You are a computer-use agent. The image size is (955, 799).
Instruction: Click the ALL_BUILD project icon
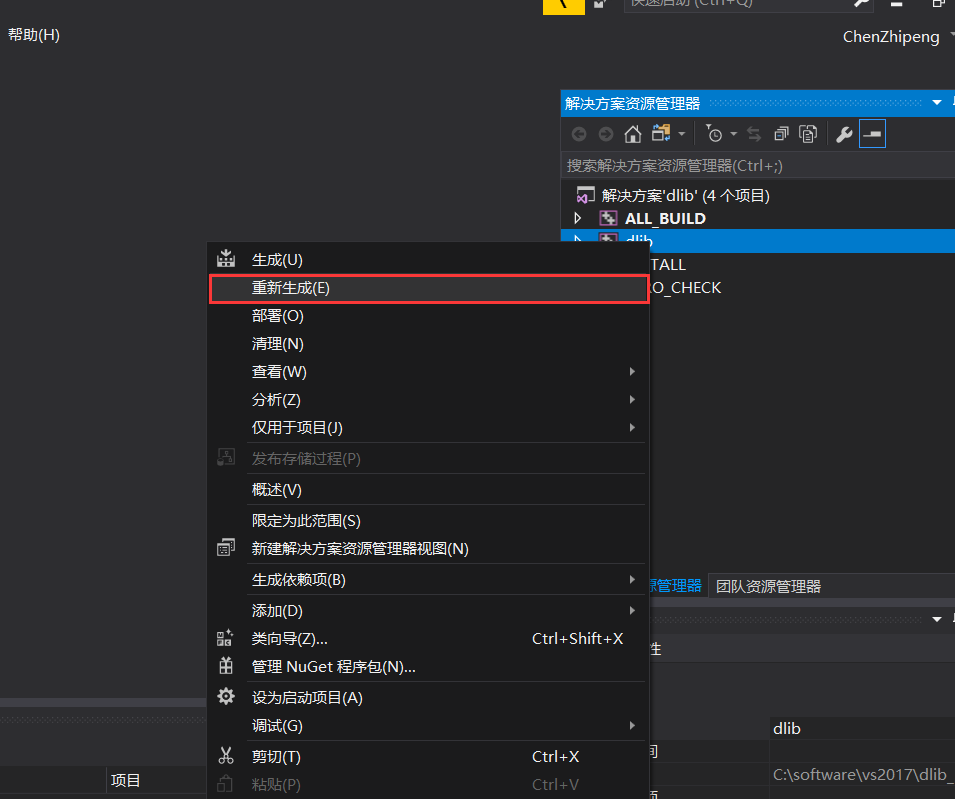click(x=608, y=218)
